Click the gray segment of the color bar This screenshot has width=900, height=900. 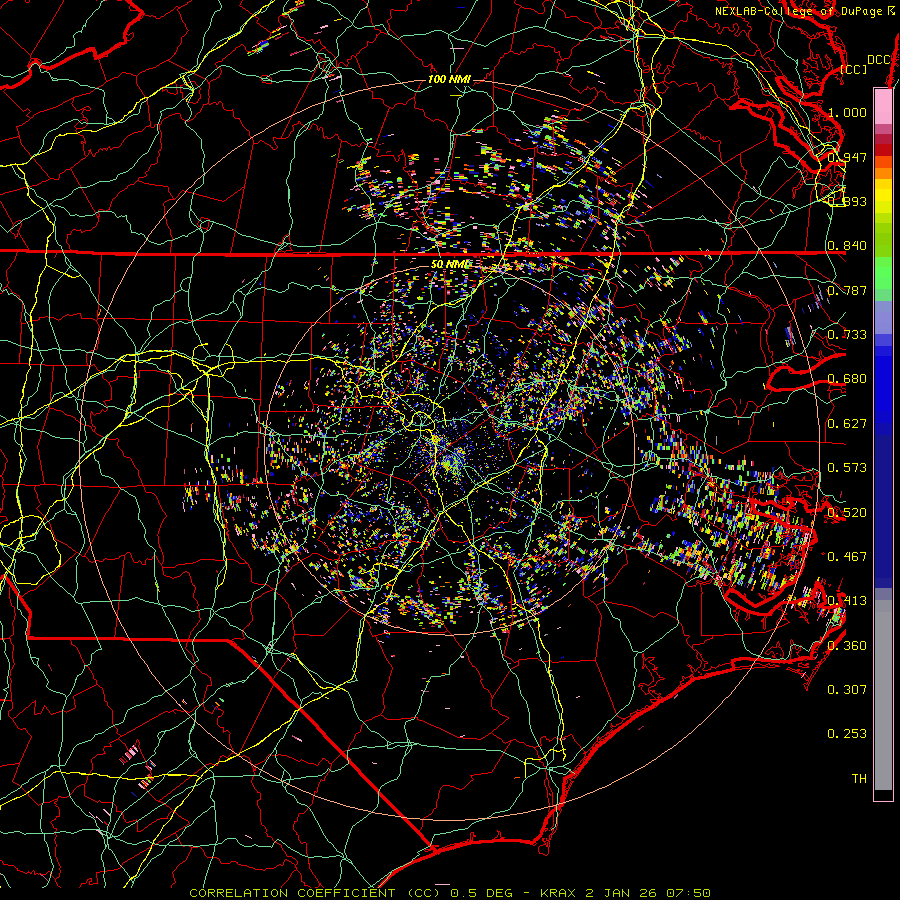883,695
